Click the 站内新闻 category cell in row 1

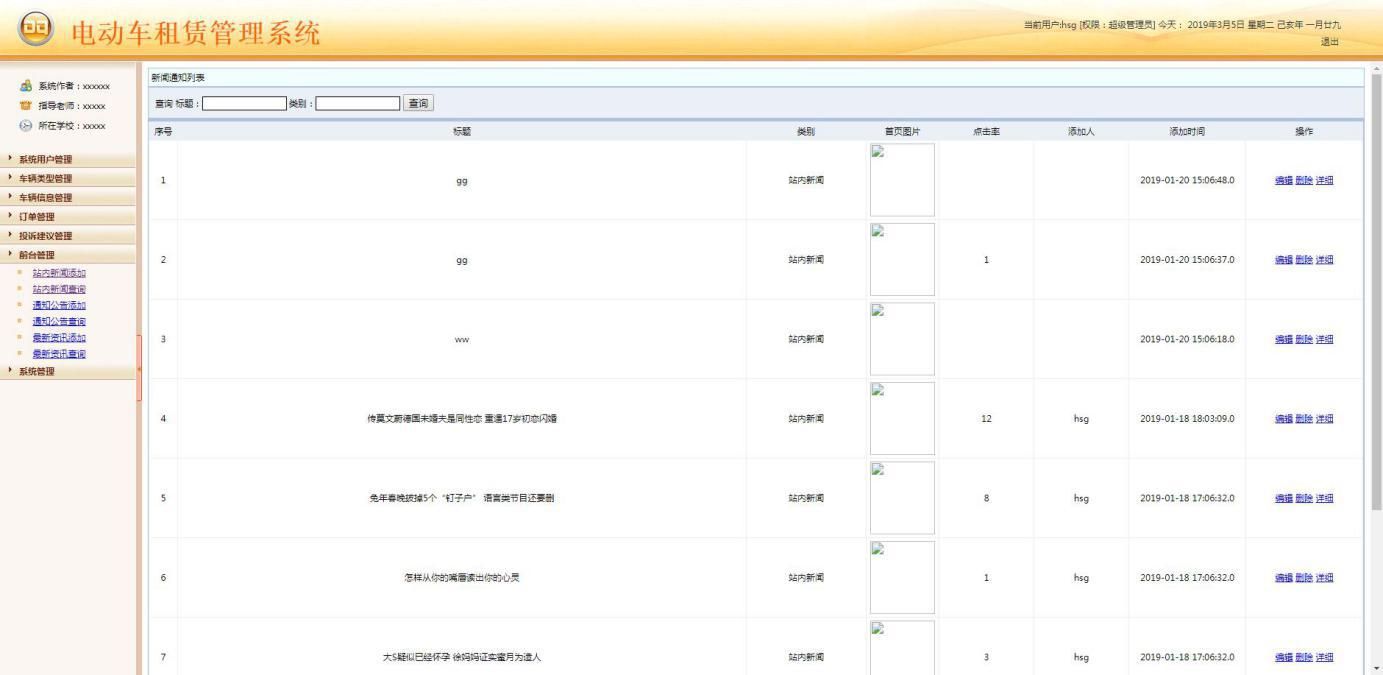806,180
